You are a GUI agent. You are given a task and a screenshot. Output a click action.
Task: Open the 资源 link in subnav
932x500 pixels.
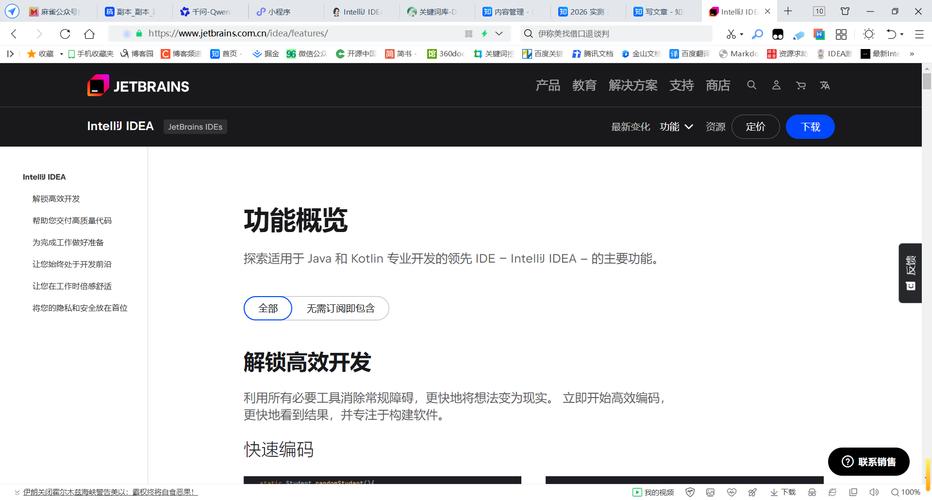[x=715, y=127]
